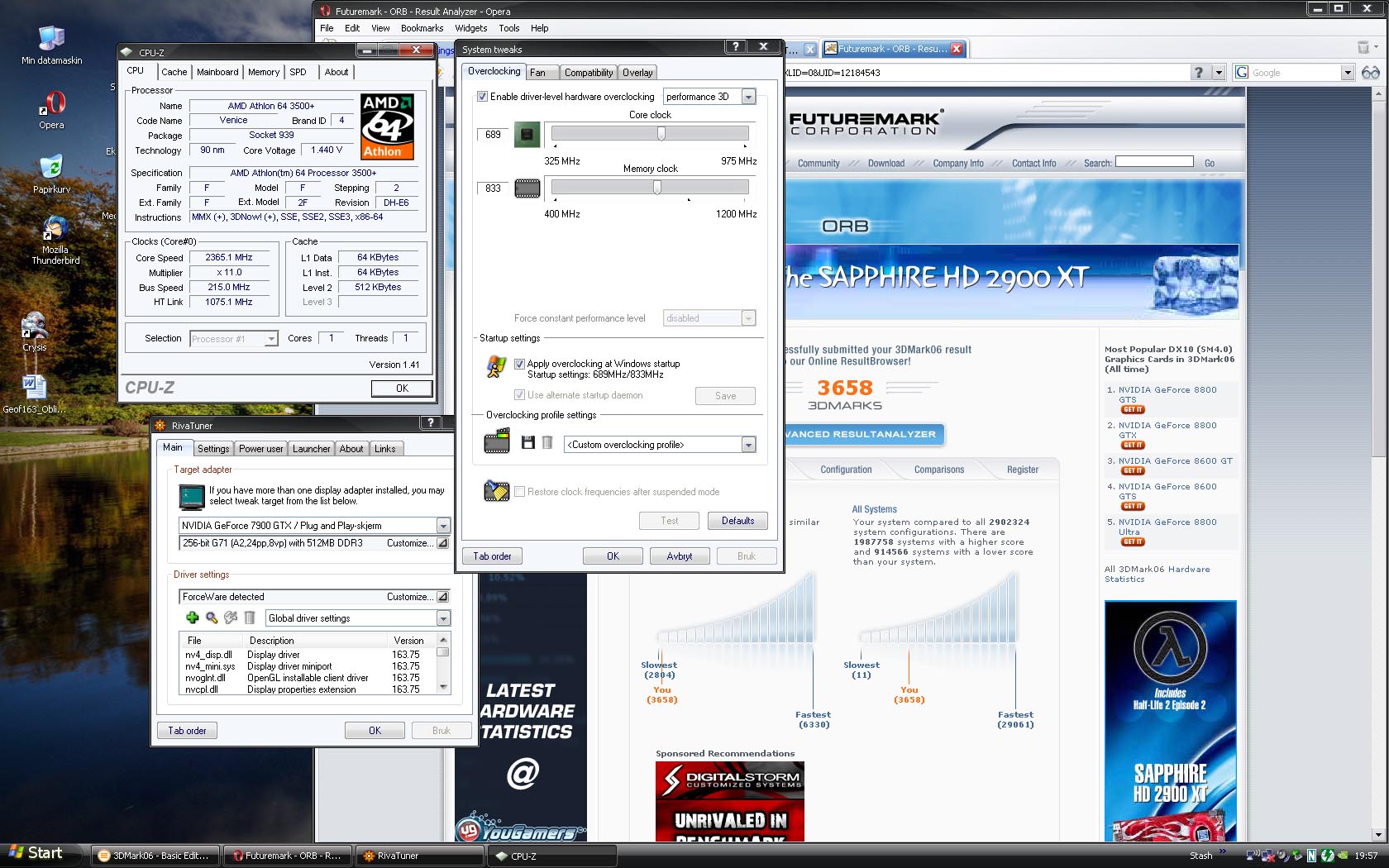Switch to the Mainboard tab in CPU-Z
Screen dimensions: 1389x868
(x=217, y=72)
